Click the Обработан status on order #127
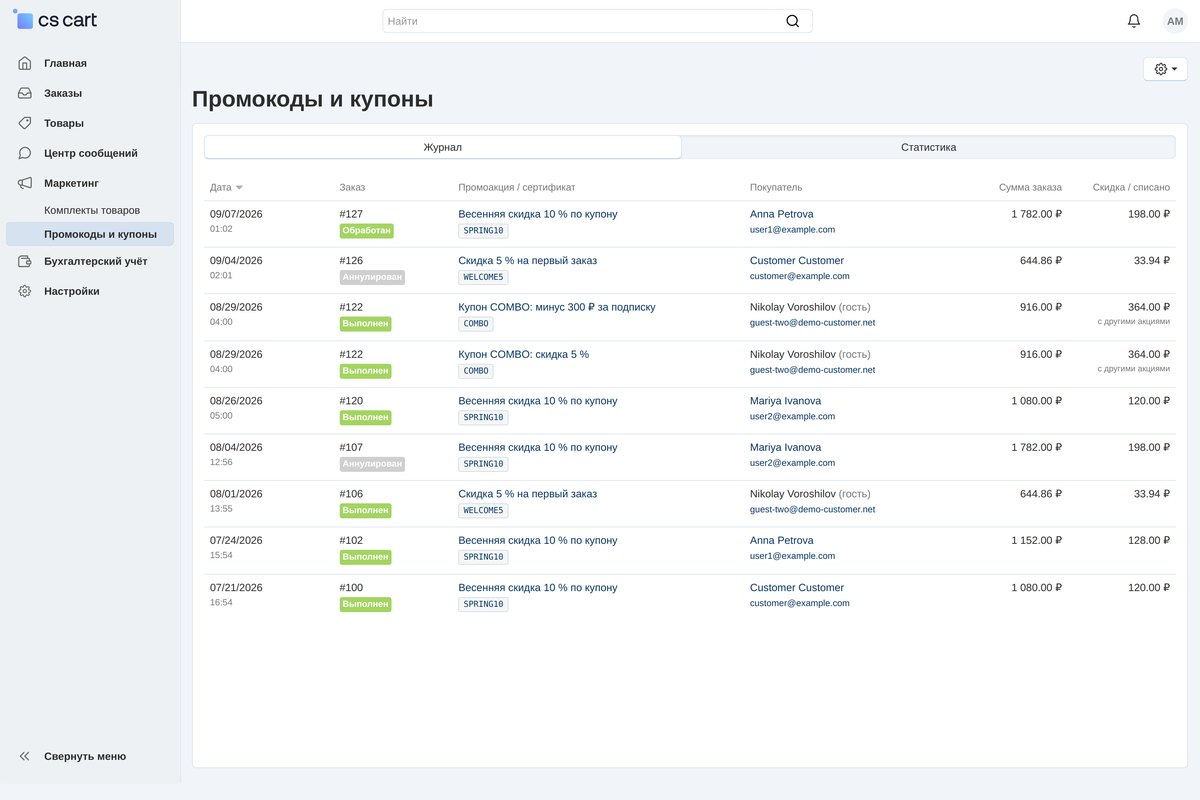1200x800 pixels. pyautogui.click(x=367, y=231)
